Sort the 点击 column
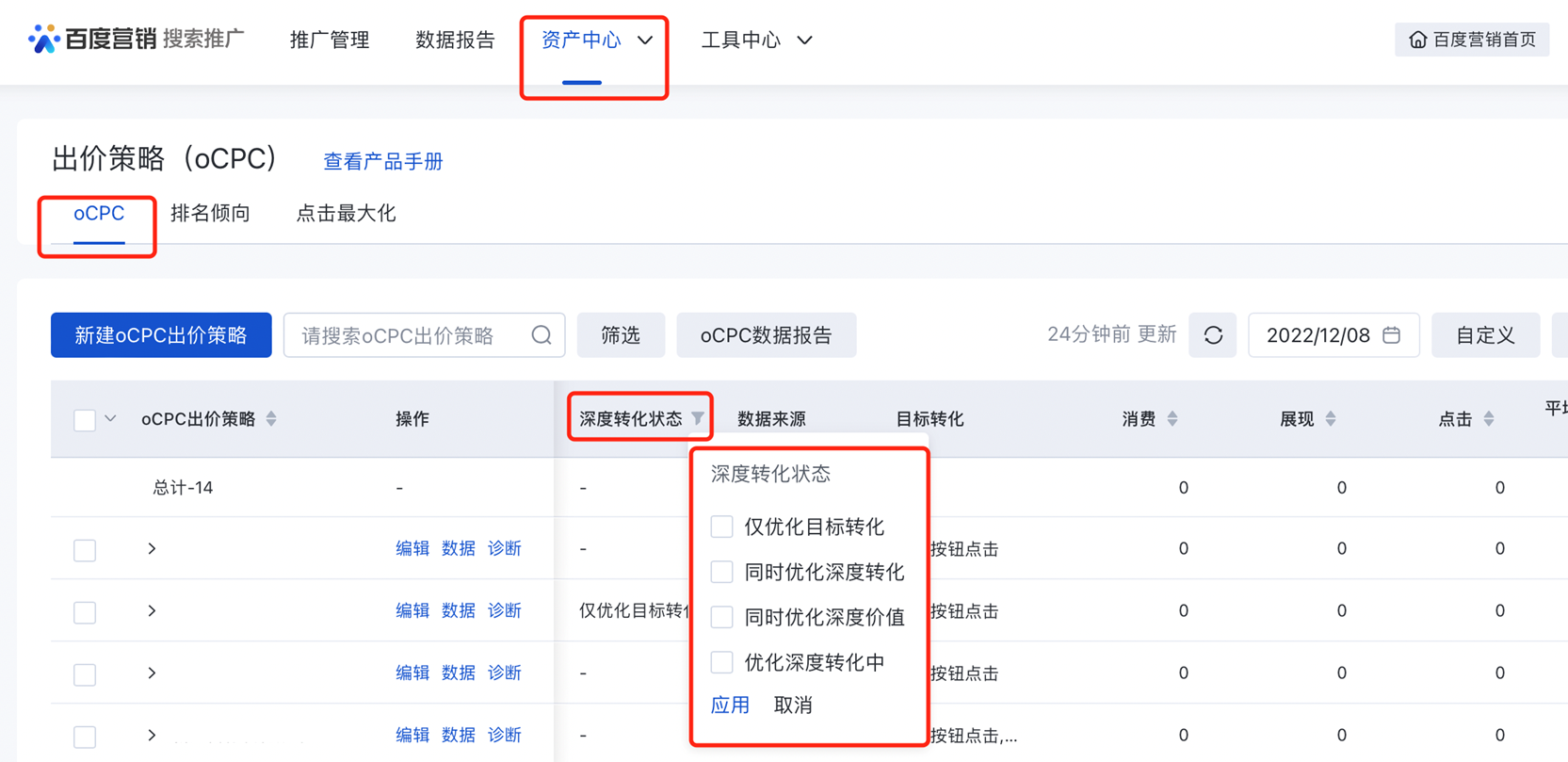Screen dimensions: 1568x762 click(x=1489, y=419)
